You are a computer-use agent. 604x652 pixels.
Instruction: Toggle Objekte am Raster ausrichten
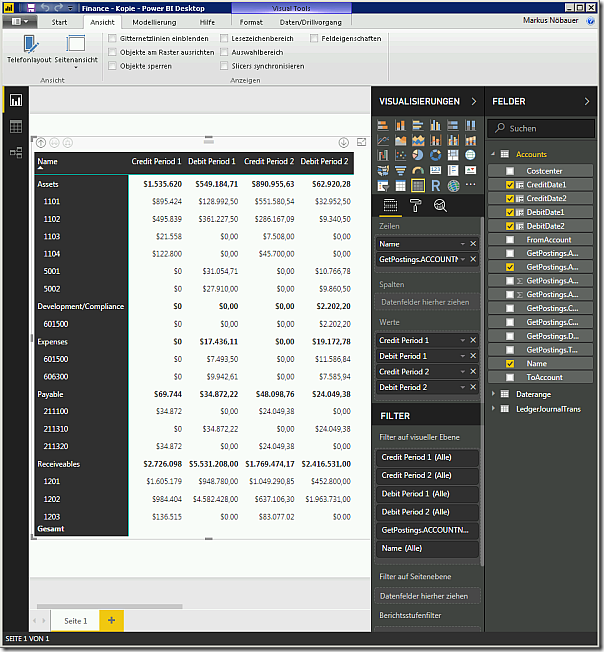coord(112,52)
